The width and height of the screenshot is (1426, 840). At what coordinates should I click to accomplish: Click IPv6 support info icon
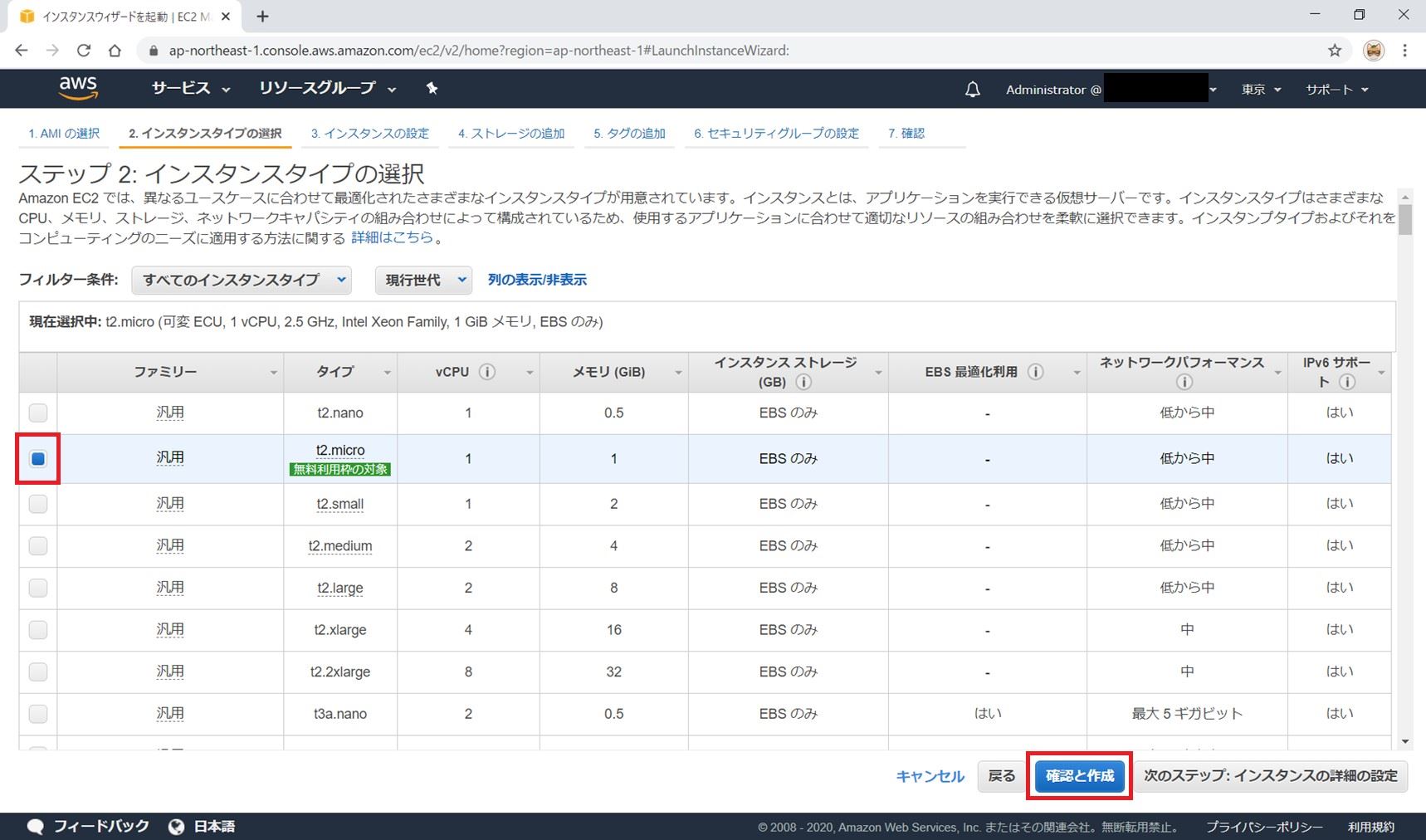coord(1347,382)
